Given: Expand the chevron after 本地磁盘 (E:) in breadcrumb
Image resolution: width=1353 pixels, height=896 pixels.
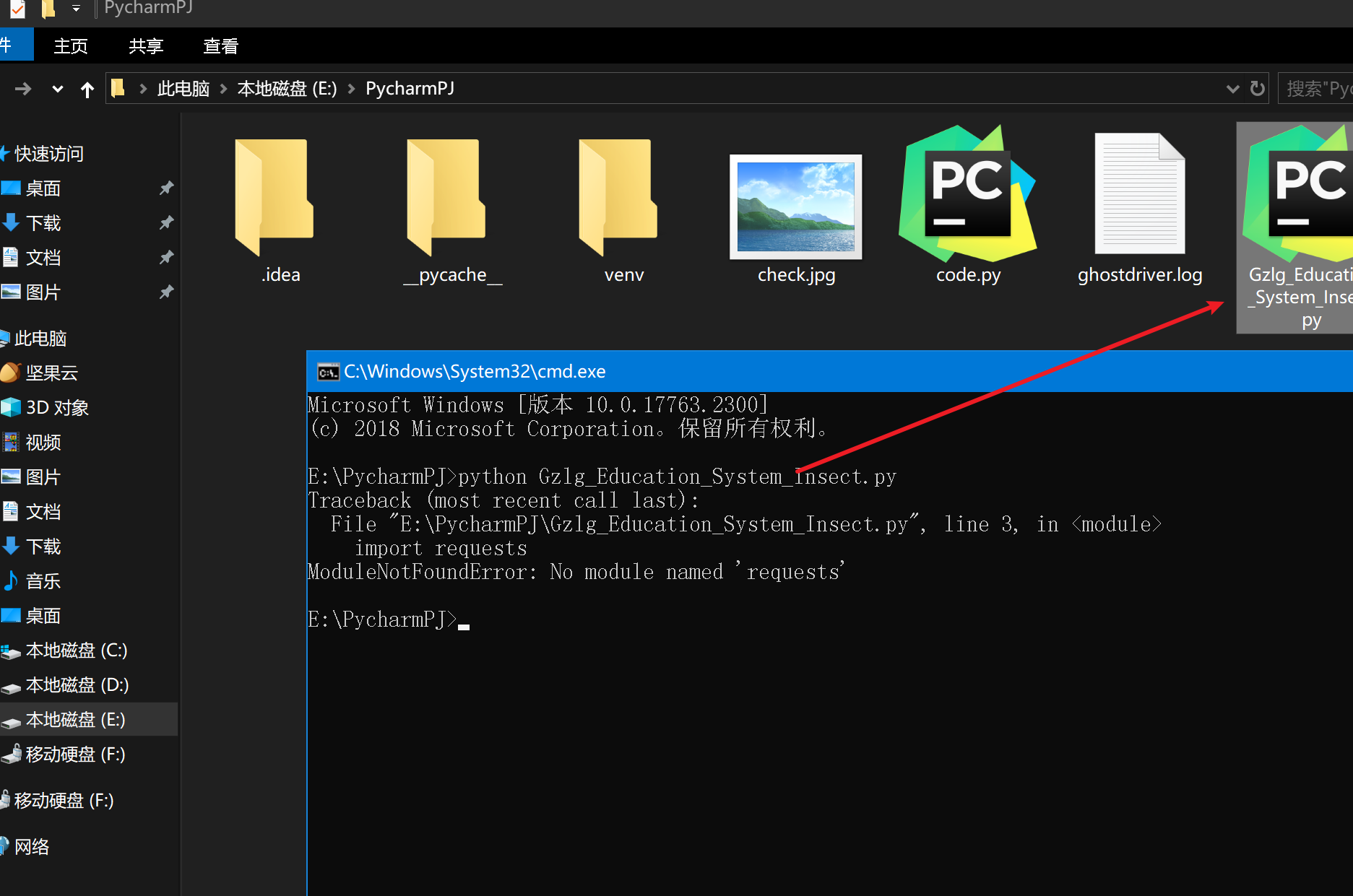Looking at the screenshot, I should tap(352, 89).
